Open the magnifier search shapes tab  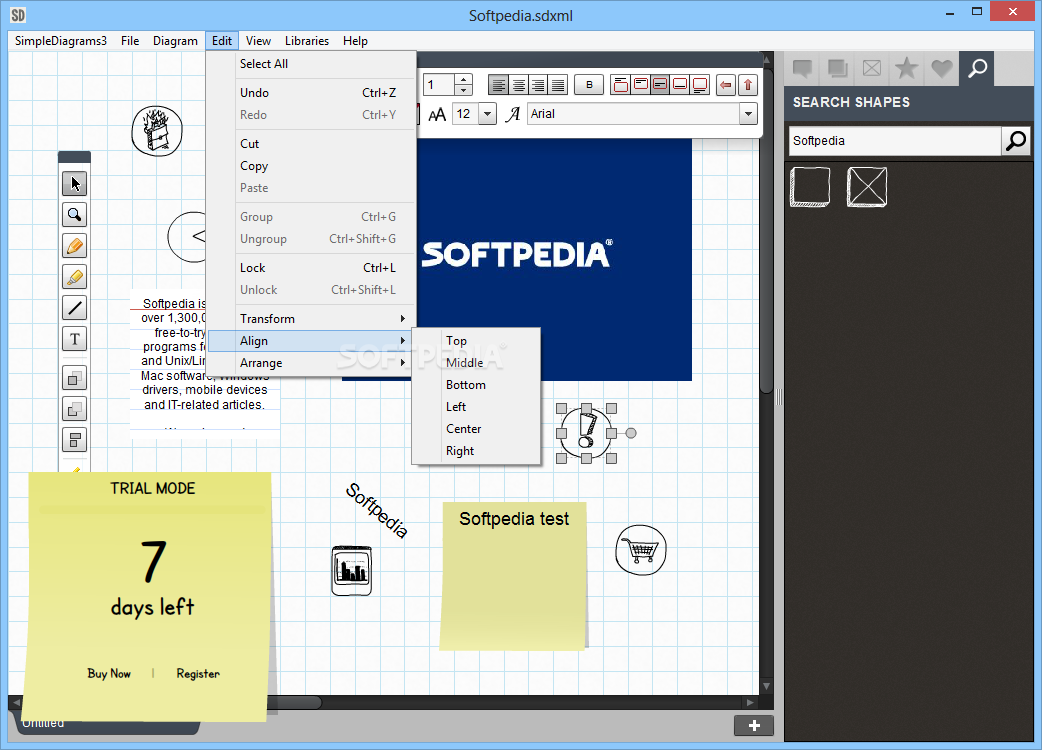point(977,68)
